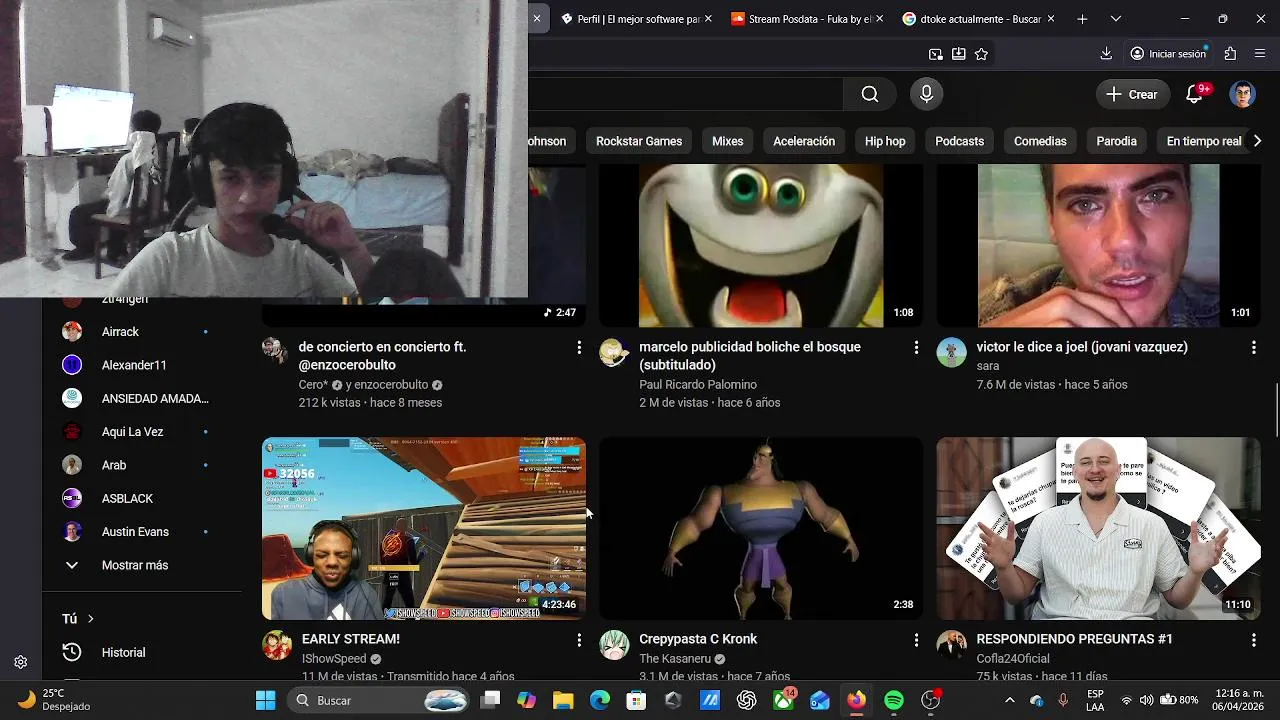Image resolution: width=1280 pixels, height=720 pixels.
Task: Show more filter chips with right chevron
Action: pos(1257,141)
